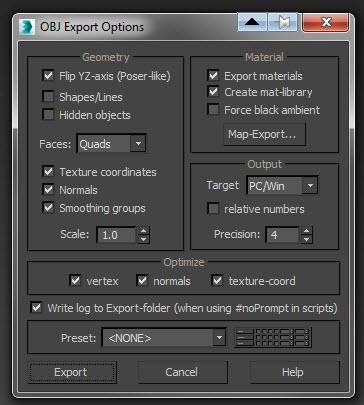Click the roll-up triangle button in title bar

click(x=252, y=22)
